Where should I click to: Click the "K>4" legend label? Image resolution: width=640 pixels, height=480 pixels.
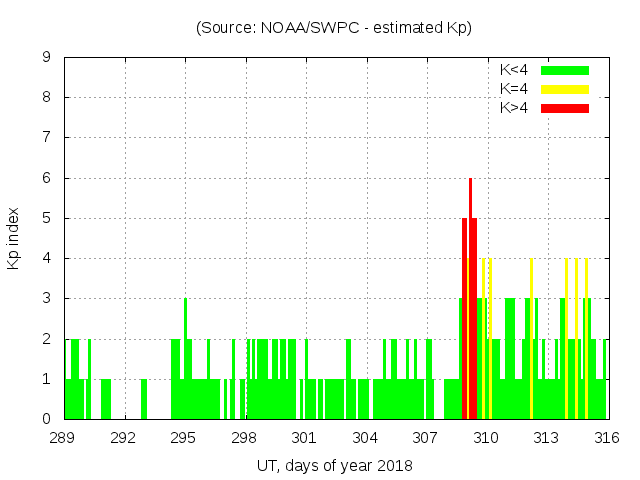[514, 108]
